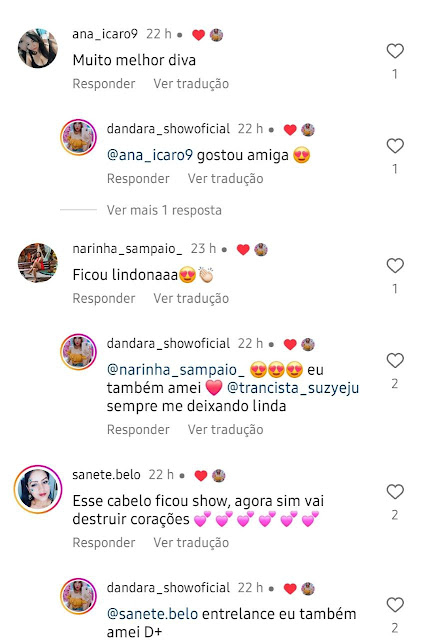Viewport: 426px width, 640px height.
Task: Tap heart on narinha_sampaio_'s "Ficou lindonaaa" comment
Action: (x=395, y=266)
